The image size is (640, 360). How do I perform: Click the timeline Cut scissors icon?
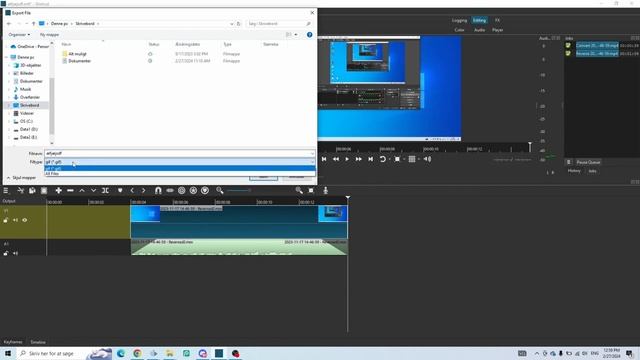point(20,190)
